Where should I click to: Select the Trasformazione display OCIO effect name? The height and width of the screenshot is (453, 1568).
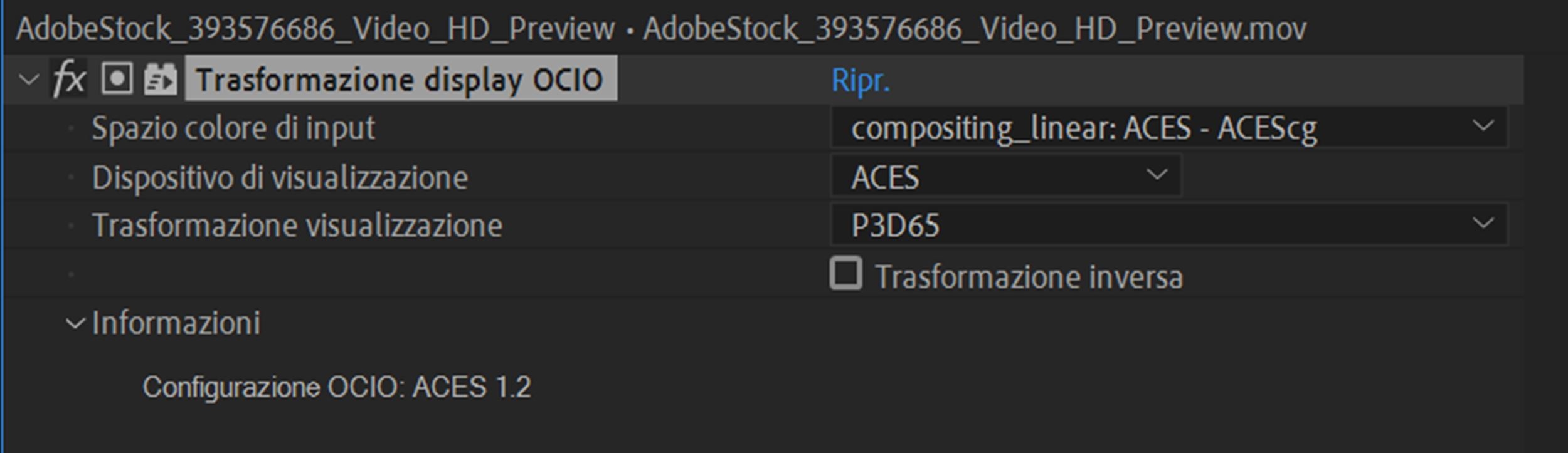[400, 80]
